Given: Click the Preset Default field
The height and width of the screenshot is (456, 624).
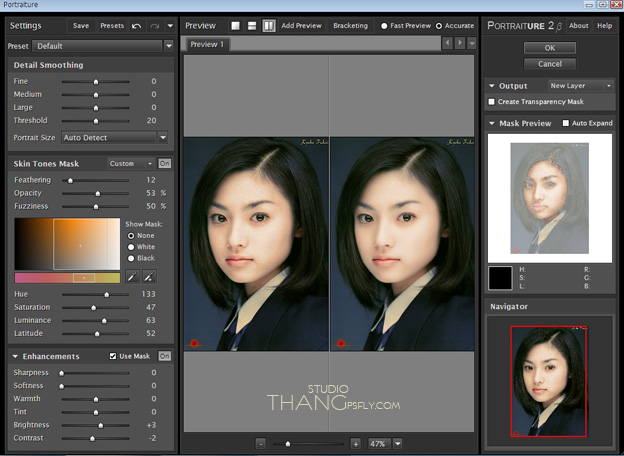Looking at the screenshot, I should [98, 46].
